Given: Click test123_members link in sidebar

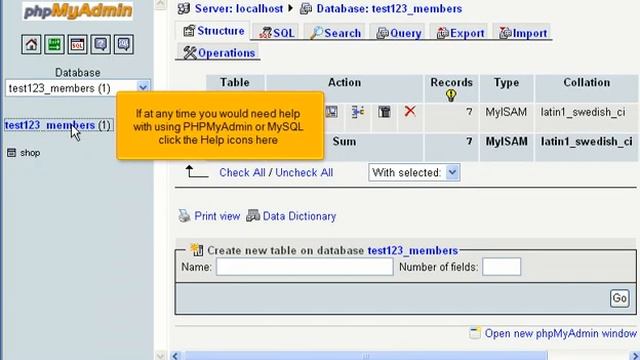Looking at the screenshot, I should 50,125.
